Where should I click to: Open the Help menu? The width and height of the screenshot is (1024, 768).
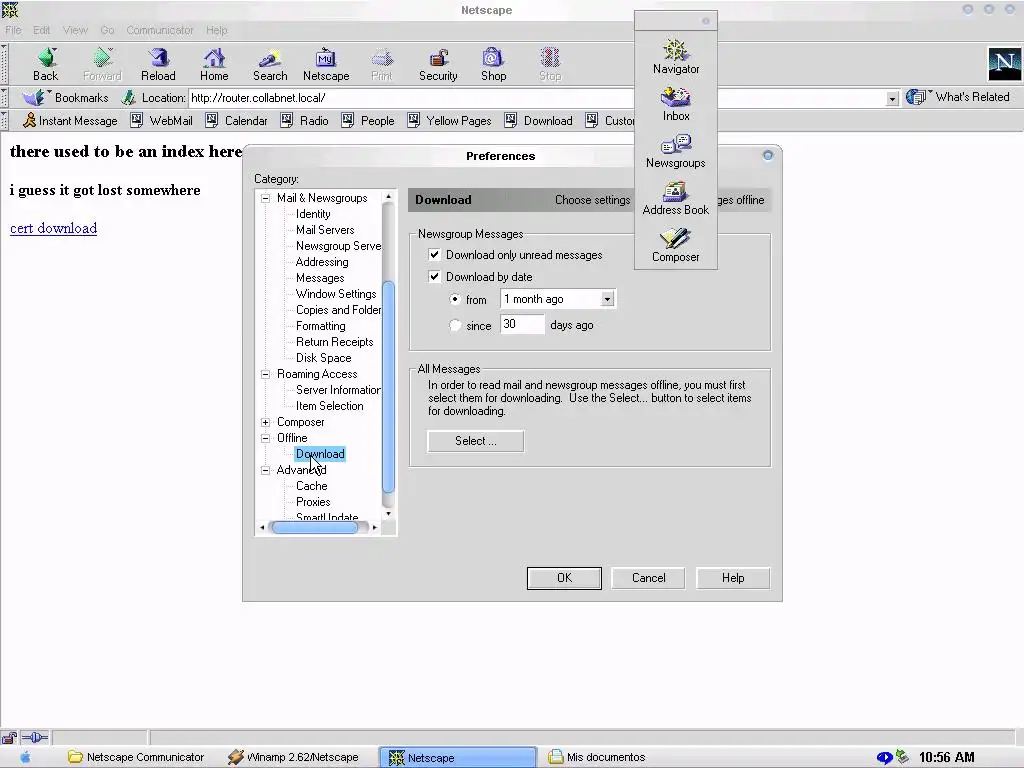(217, 30)
